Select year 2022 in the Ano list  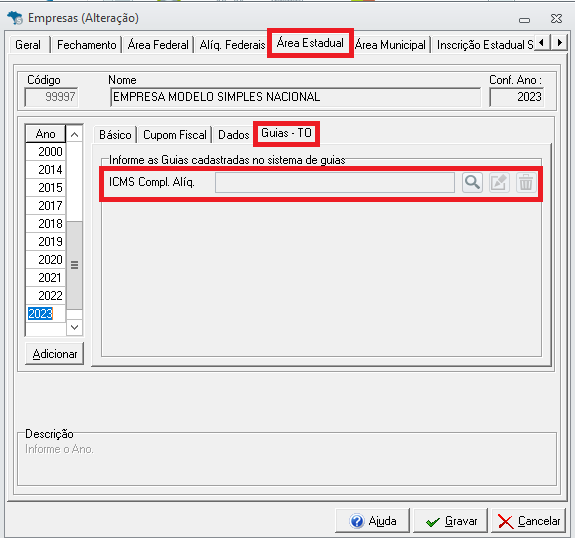click(x=45, y=296)
